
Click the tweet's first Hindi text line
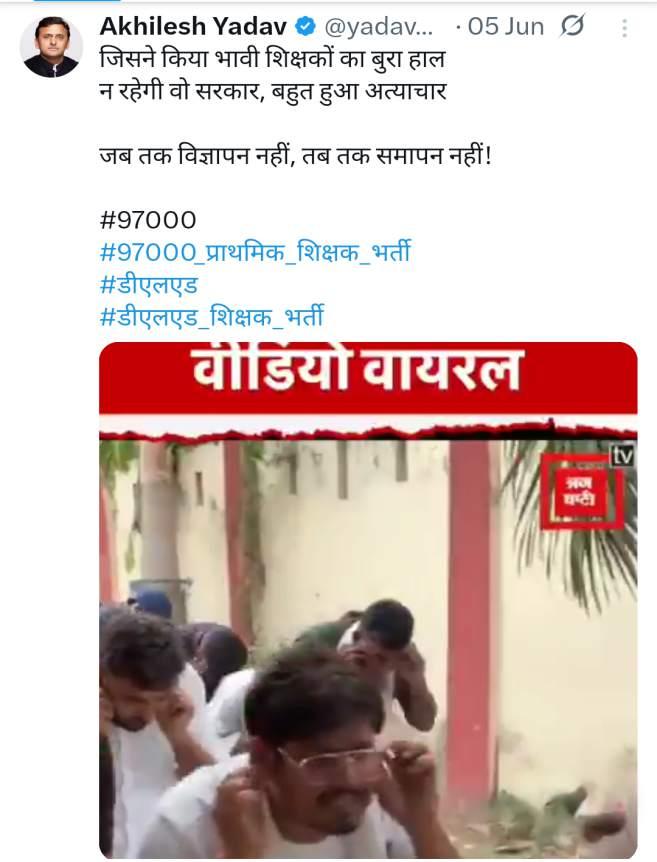coord(272,59)
